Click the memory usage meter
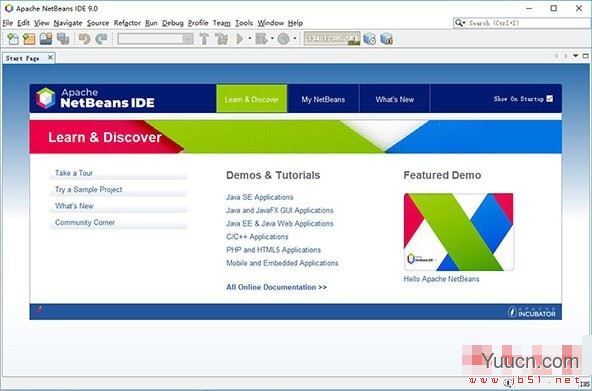The image size is (592, 391). pos(332,38)
